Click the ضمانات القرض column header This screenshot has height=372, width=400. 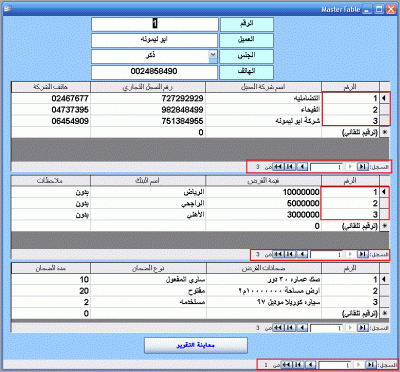click(x=264, y=268)
